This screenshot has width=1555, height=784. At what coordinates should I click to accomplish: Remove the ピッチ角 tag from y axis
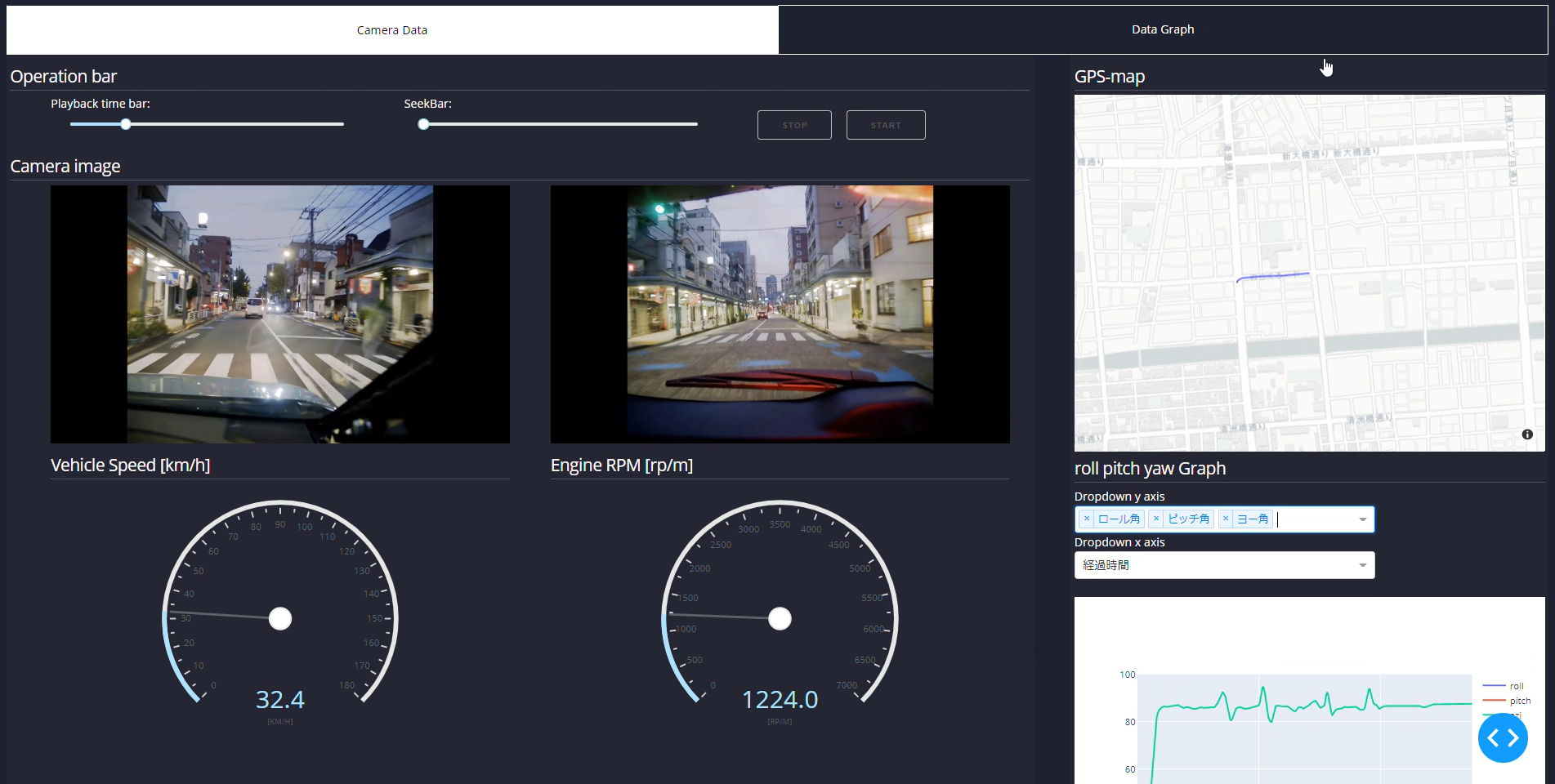[1155, 519]
